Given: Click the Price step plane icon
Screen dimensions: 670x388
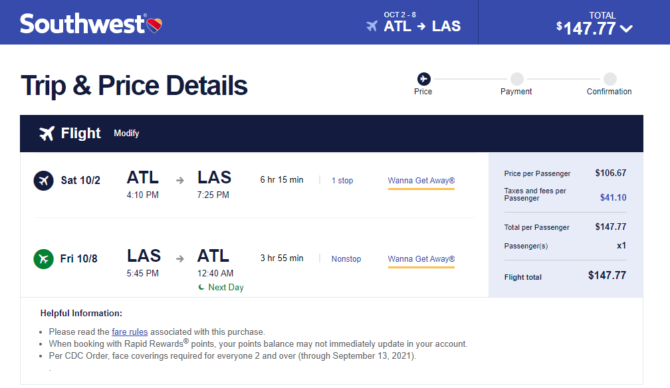Looking at the screenshot, I should (423, 79).
